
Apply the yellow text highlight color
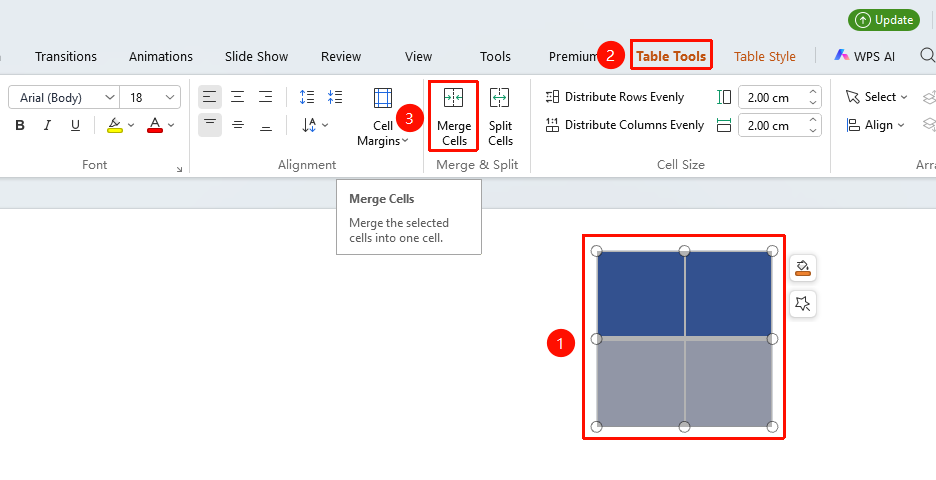[115, 125]
